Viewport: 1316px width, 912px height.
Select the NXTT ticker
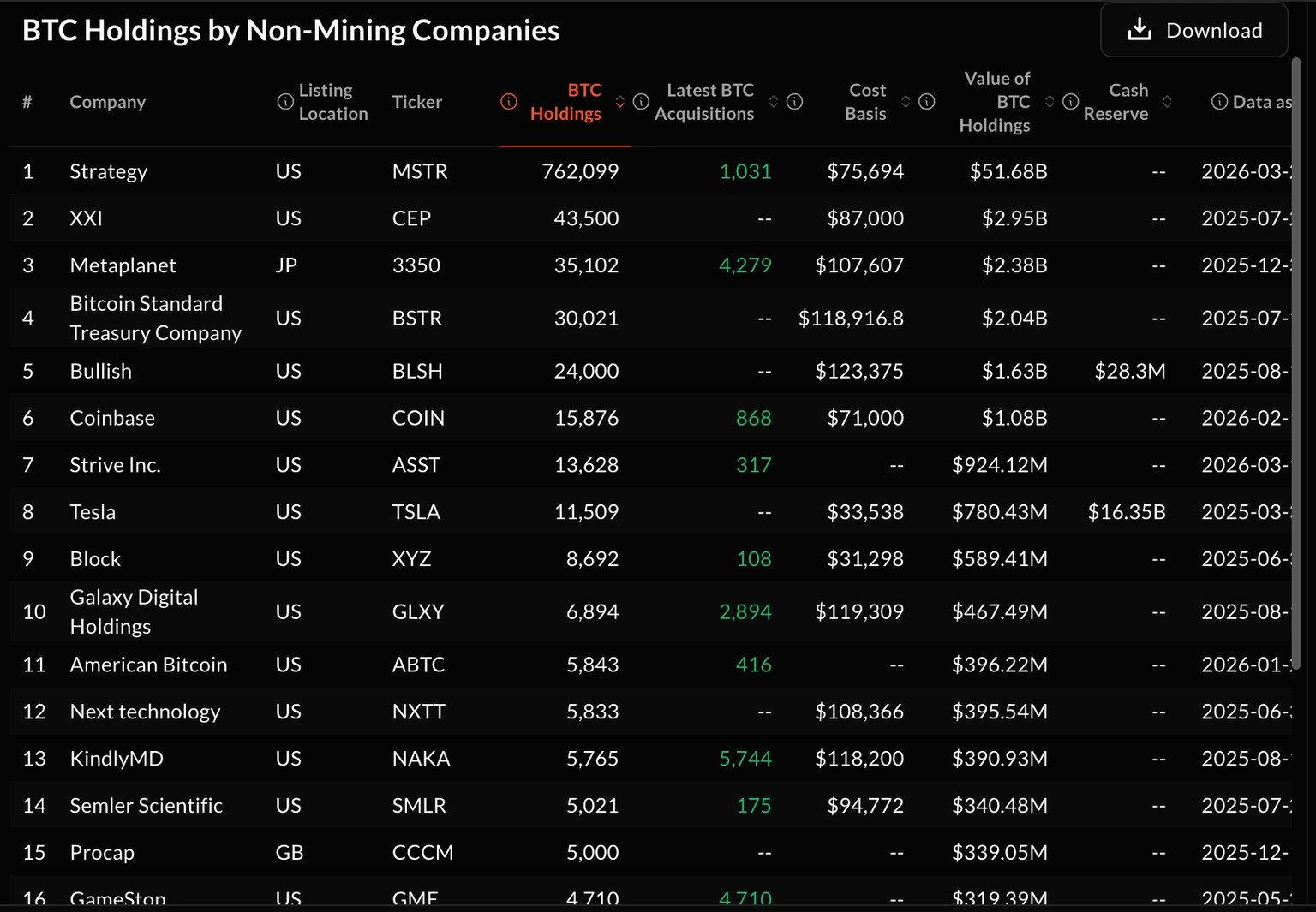tap(419, 712)
